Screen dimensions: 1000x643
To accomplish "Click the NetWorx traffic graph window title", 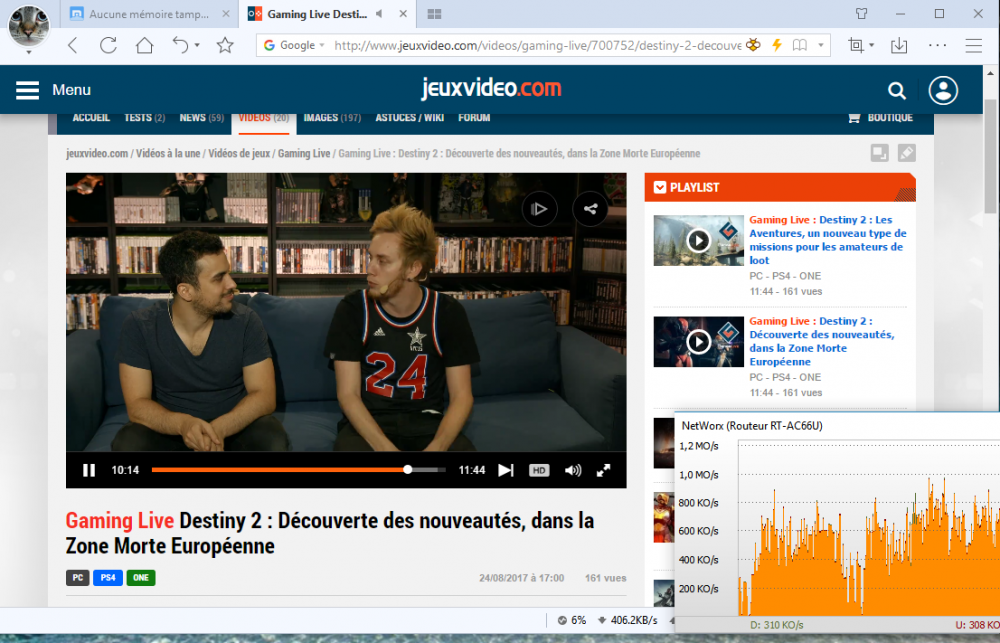I will [752, 425].
